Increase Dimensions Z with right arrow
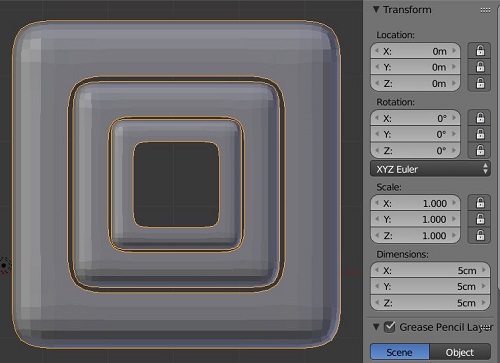 click(484, 302)
